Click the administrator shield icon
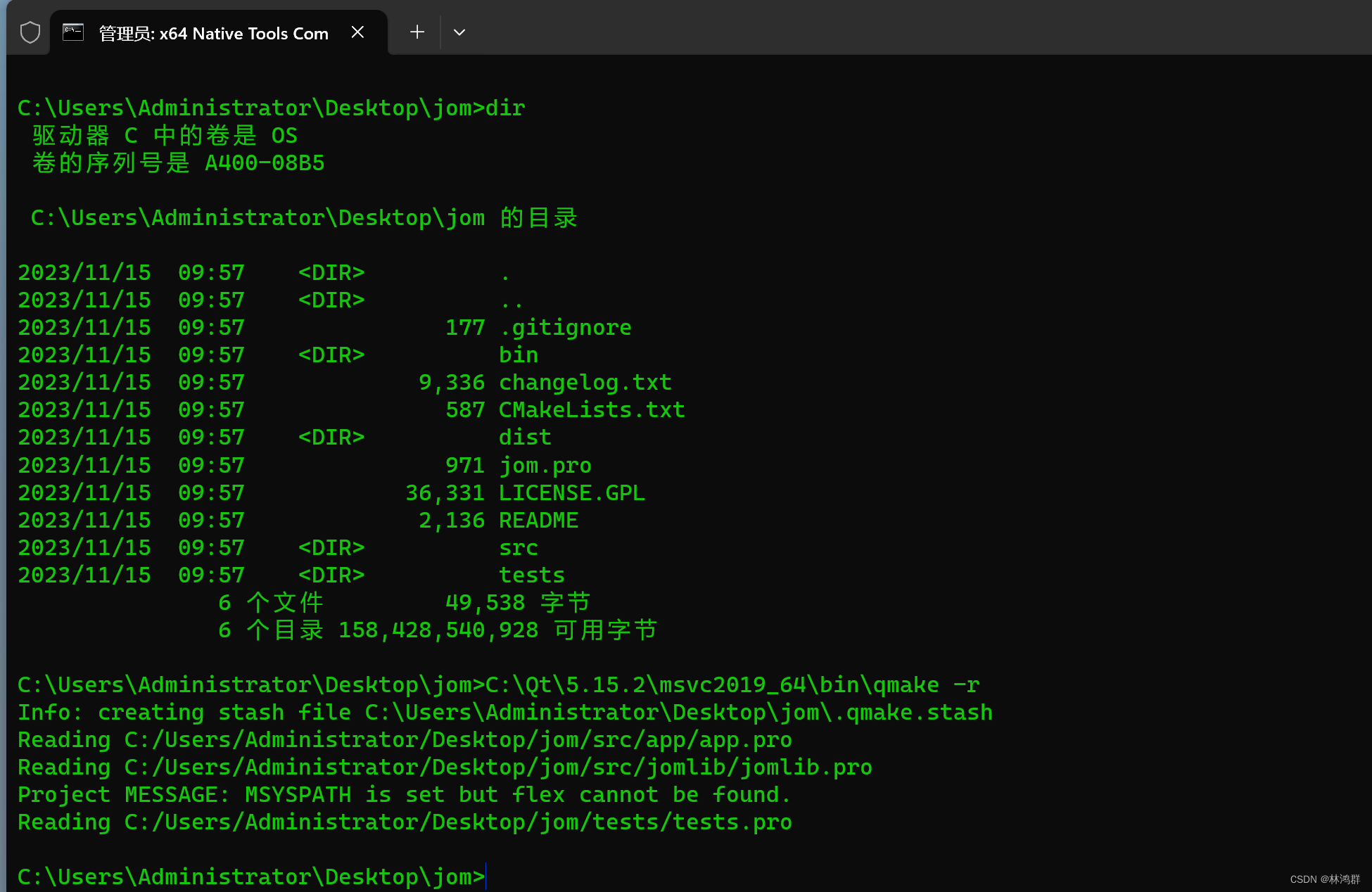 (30, 32)
